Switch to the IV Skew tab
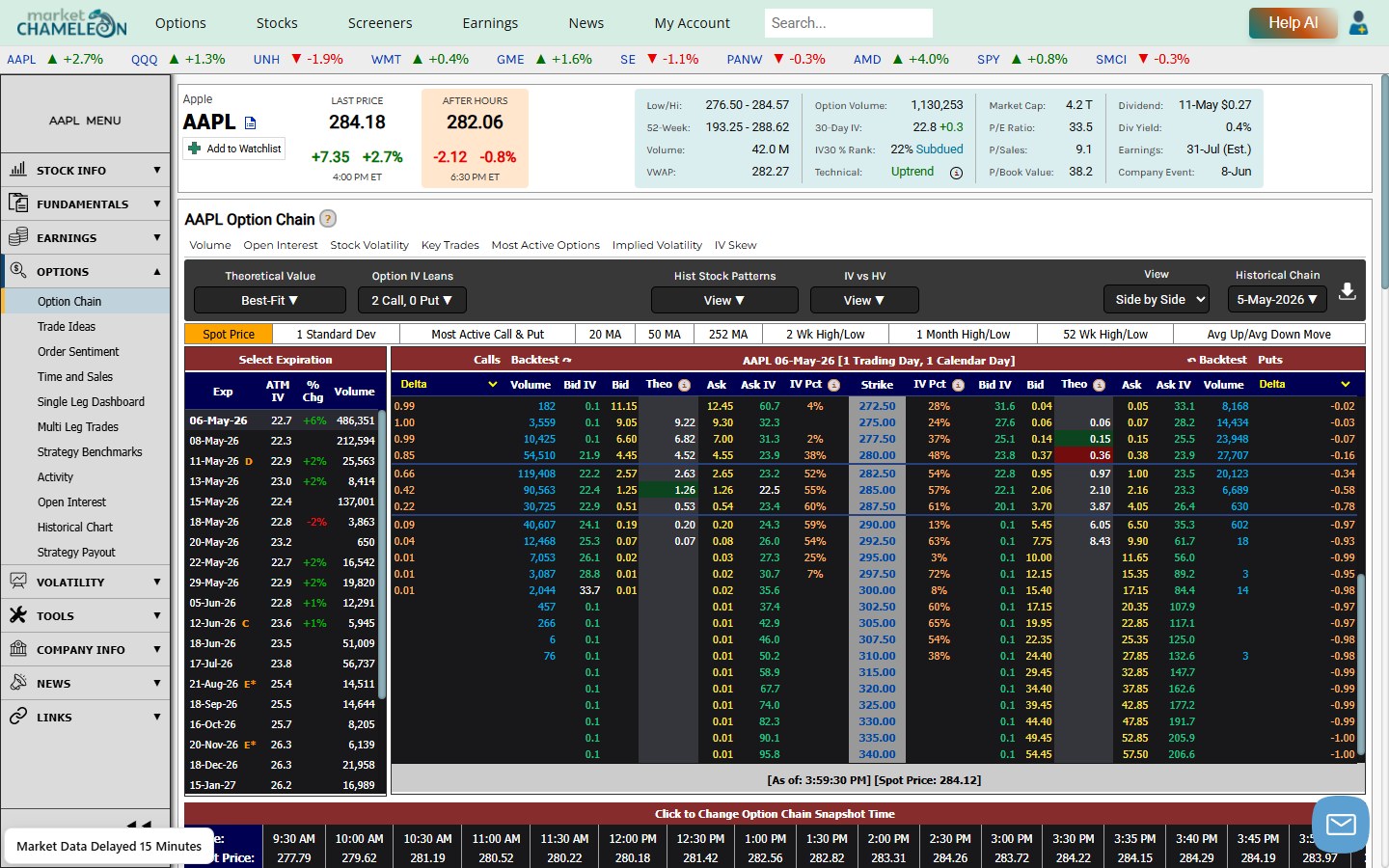This screenshot has width=1389, height=868. pyautogui.click(x=735, y=245)
